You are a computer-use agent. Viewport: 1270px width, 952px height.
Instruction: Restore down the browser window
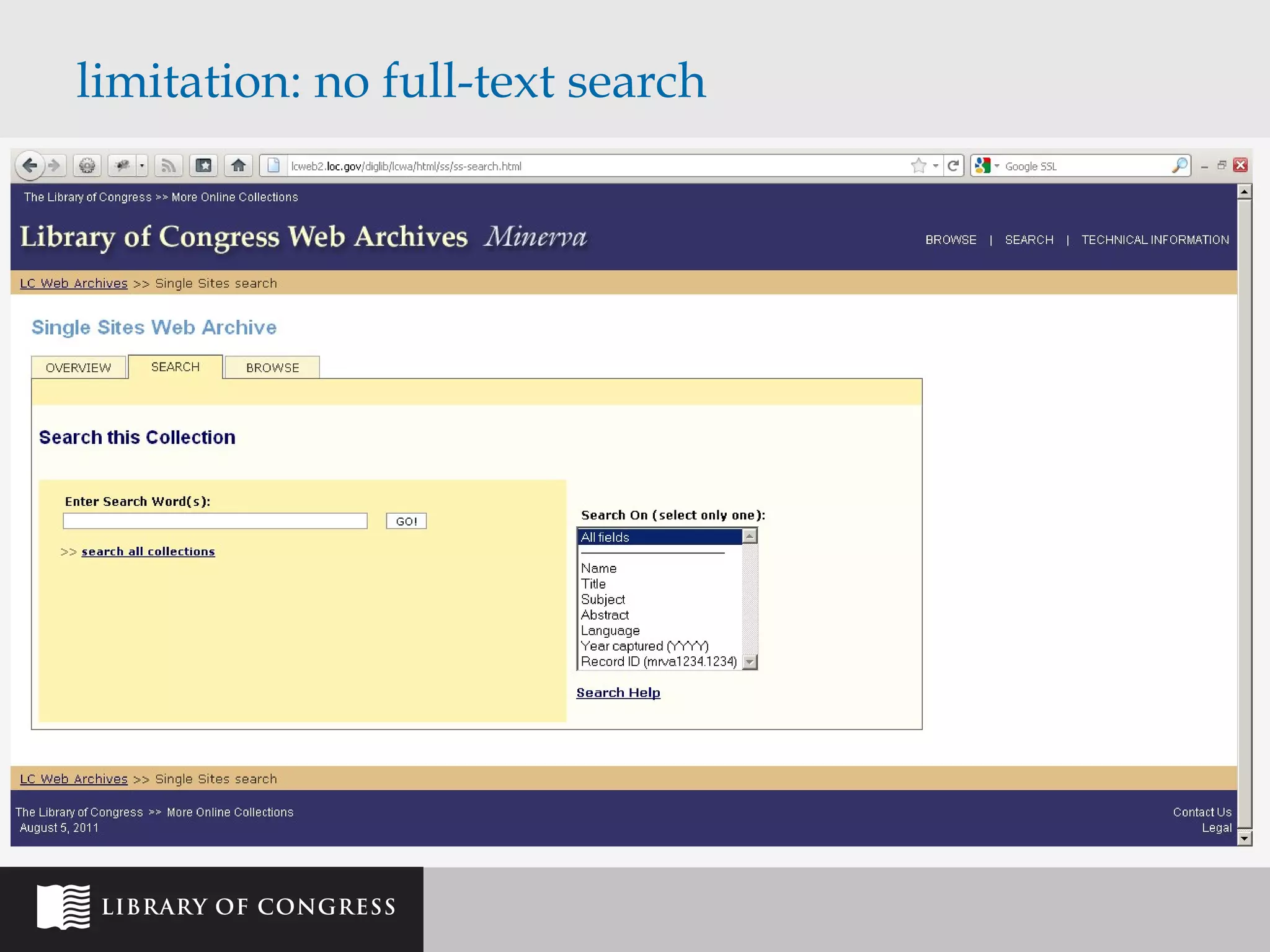(x=1222, y=165)
